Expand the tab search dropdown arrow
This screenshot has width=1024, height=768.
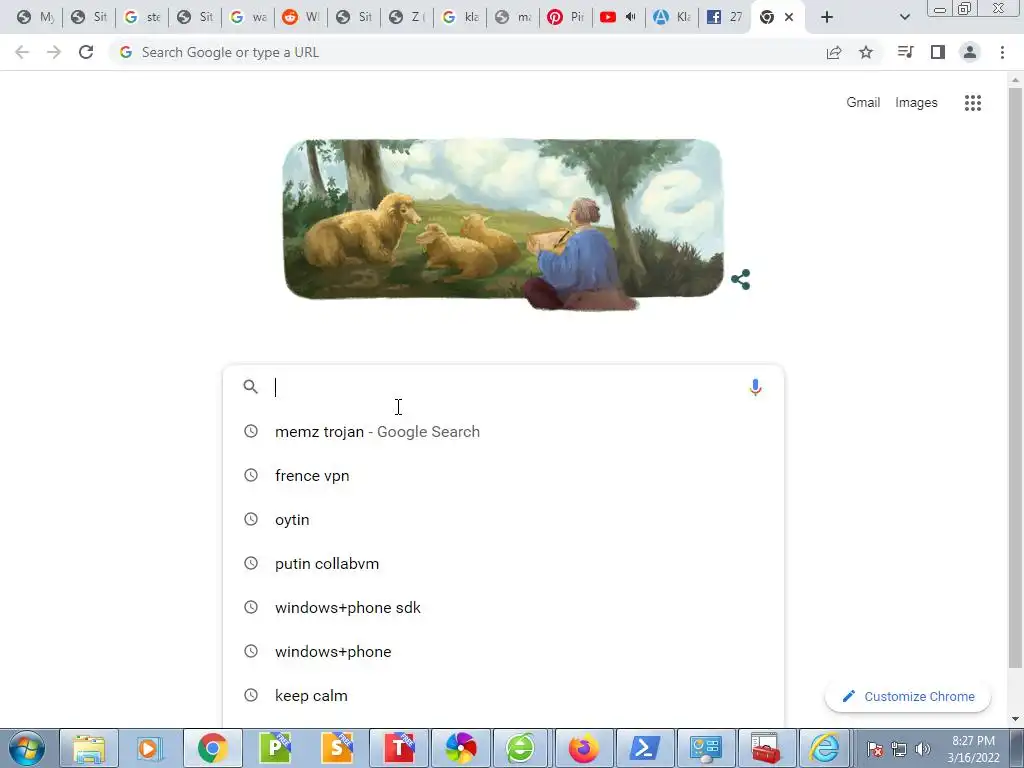904,17
